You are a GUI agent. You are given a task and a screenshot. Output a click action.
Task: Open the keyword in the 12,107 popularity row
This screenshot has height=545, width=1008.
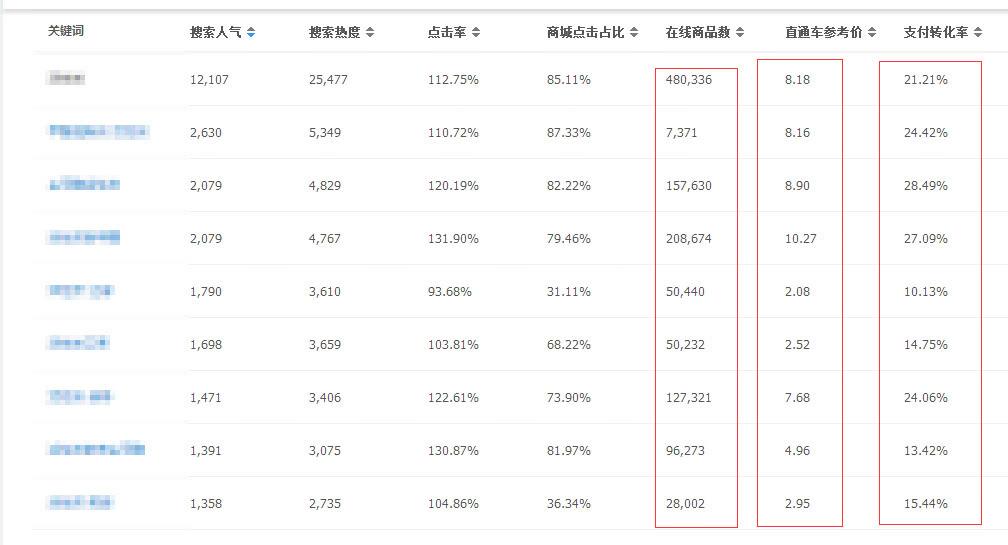coord(66,79)
